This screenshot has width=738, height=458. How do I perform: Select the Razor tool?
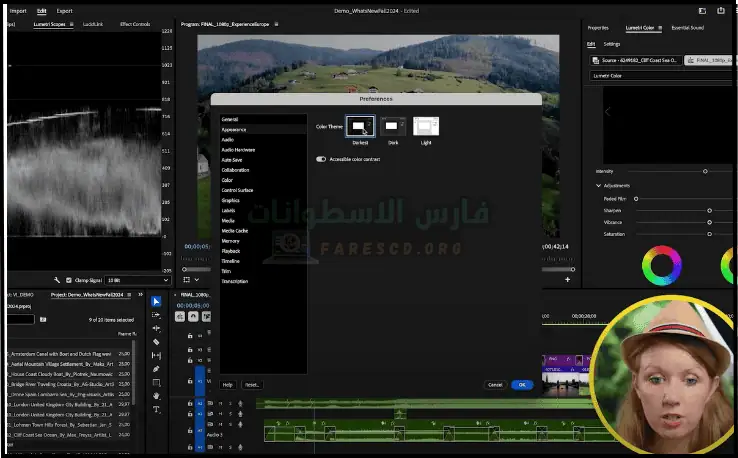pos(156,342)
